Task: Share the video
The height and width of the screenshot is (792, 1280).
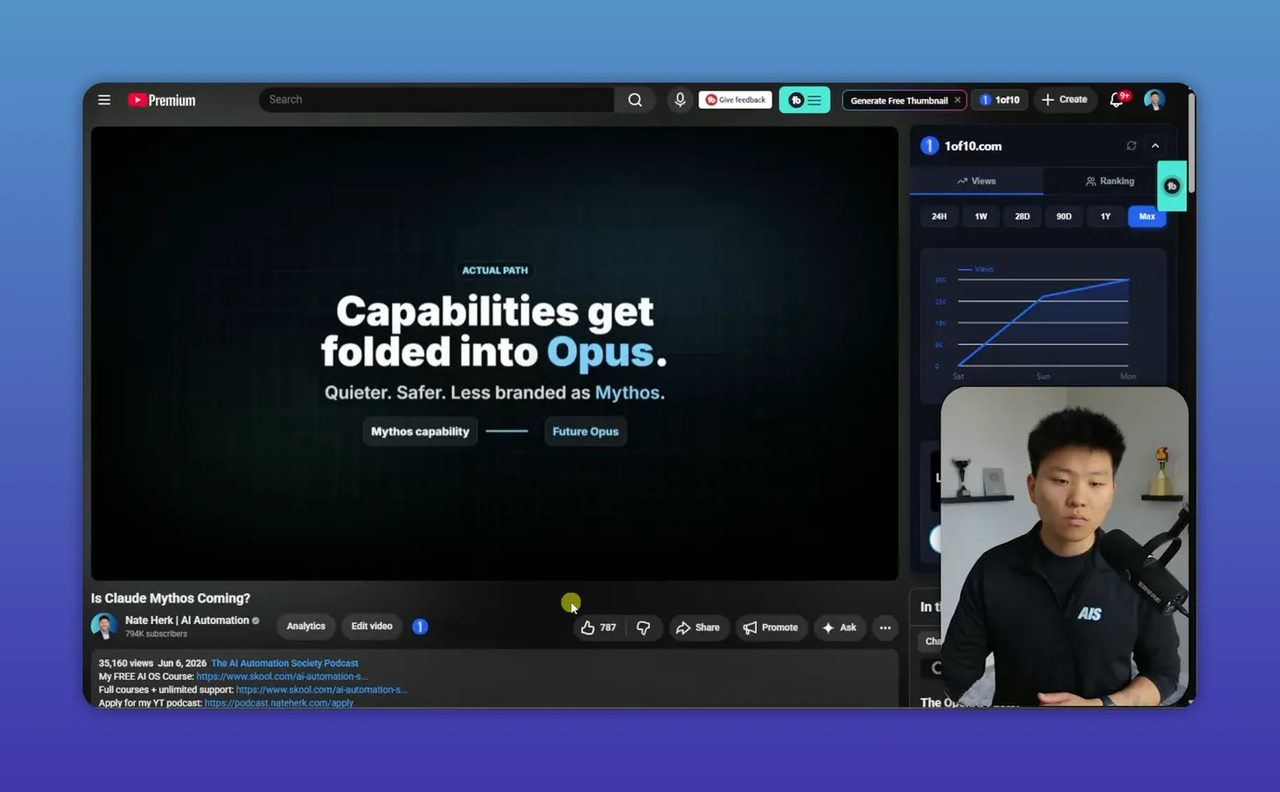Action: tap(698, 628)
